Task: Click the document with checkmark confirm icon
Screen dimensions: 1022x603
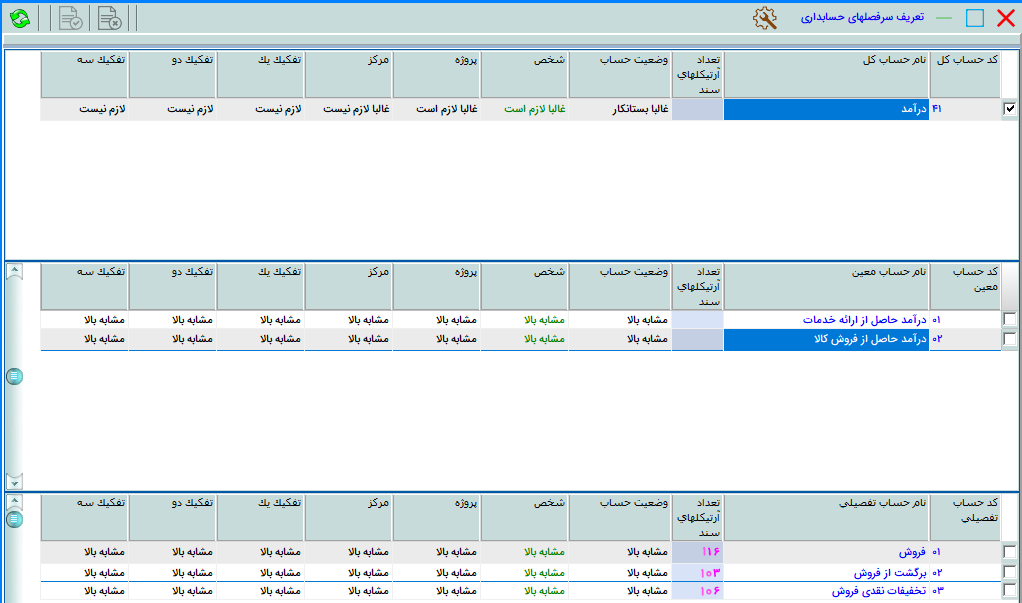Action: [x=70, y=18]
